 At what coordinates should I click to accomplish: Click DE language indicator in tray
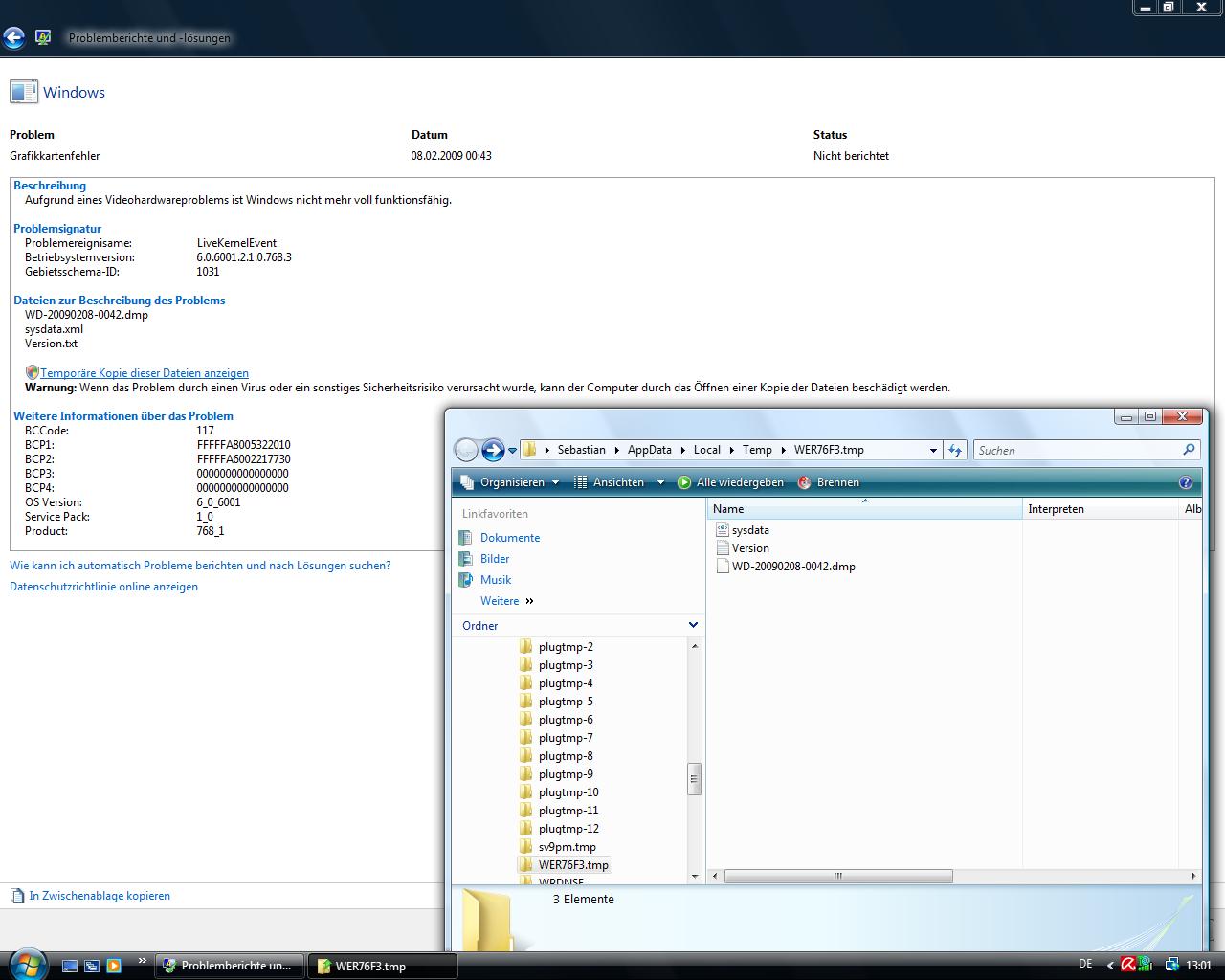1085,965
